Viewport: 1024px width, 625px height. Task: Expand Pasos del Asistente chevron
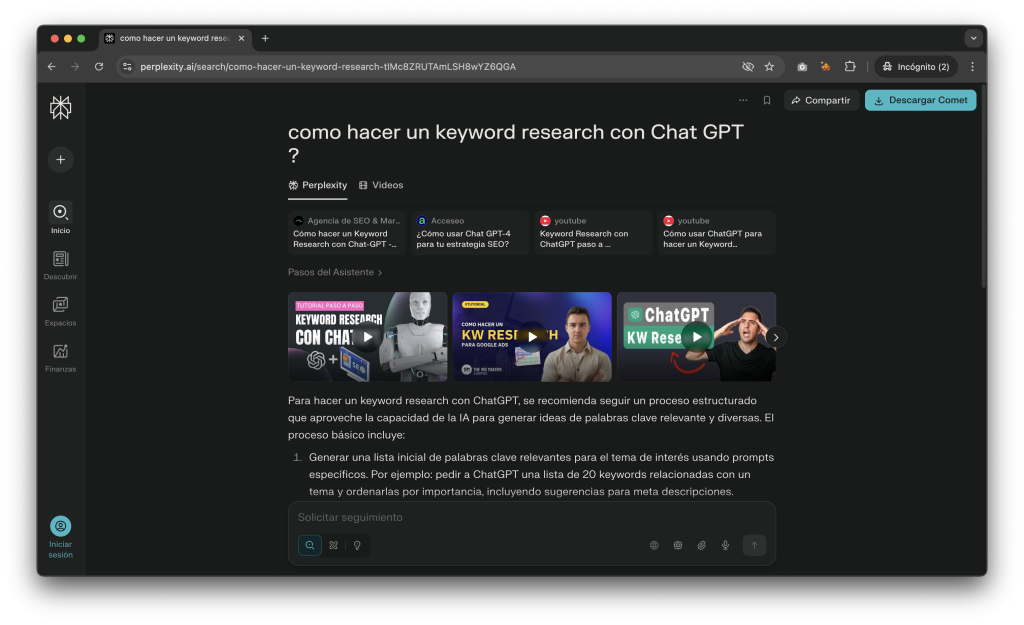[380, 272]
